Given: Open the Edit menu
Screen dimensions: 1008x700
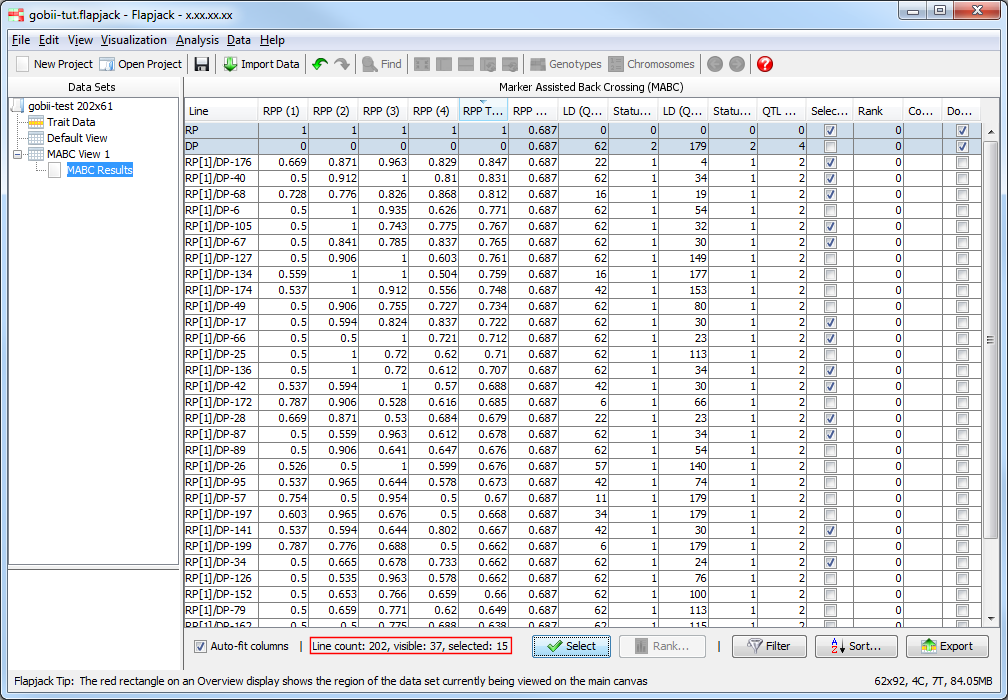Looking at the screenshot, I should pyautogui.click(x=49, y=40).
